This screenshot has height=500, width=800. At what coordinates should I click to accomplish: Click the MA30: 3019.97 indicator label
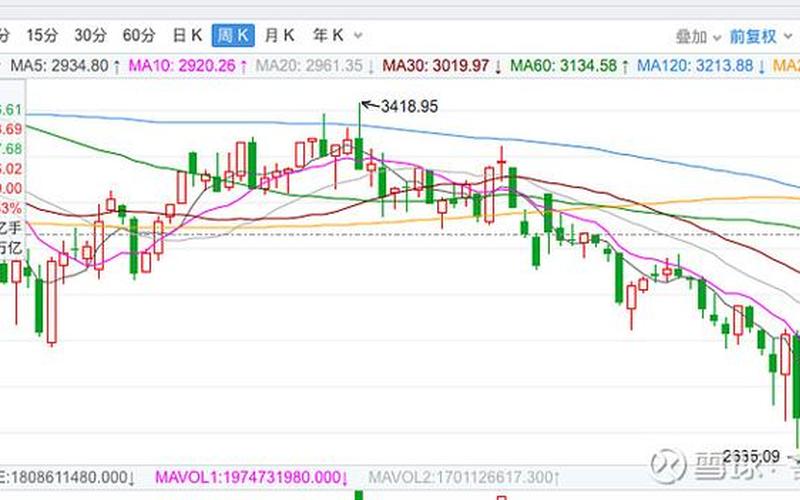tap(442, 66)
